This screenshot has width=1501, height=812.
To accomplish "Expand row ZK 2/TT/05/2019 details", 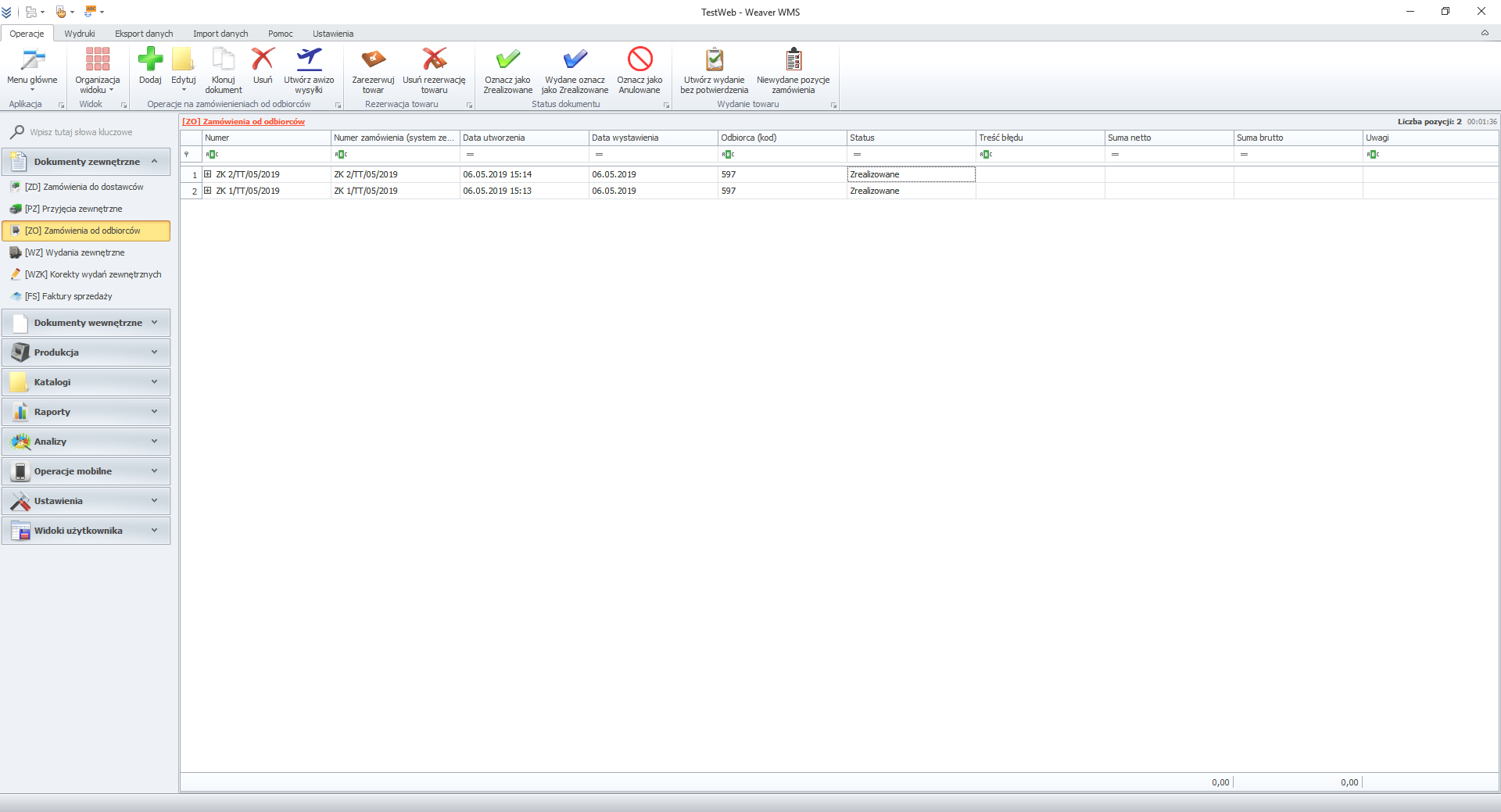I will click(208, 174).
